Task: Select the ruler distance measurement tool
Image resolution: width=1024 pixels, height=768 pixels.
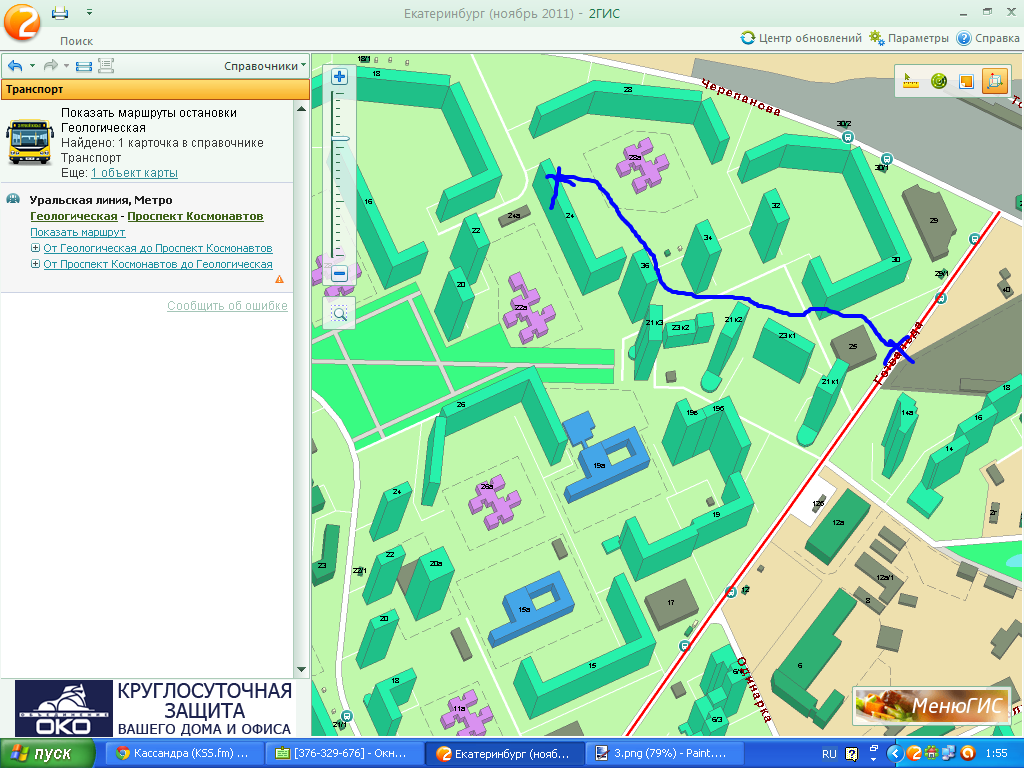Action: click(x=911, y=81)
